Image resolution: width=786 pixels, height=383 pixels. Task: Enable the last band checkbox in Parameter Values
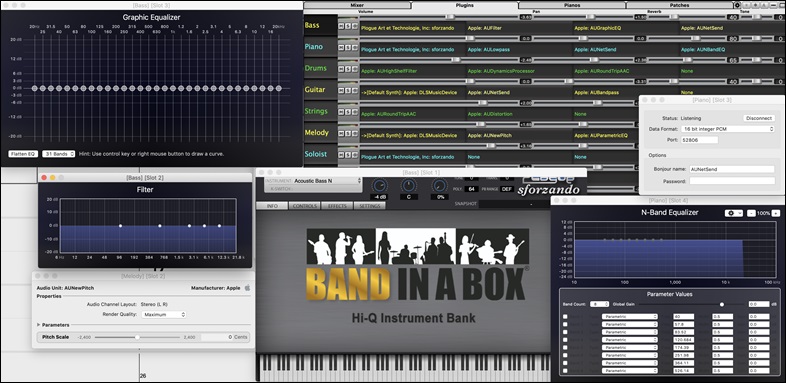[565, 370]
